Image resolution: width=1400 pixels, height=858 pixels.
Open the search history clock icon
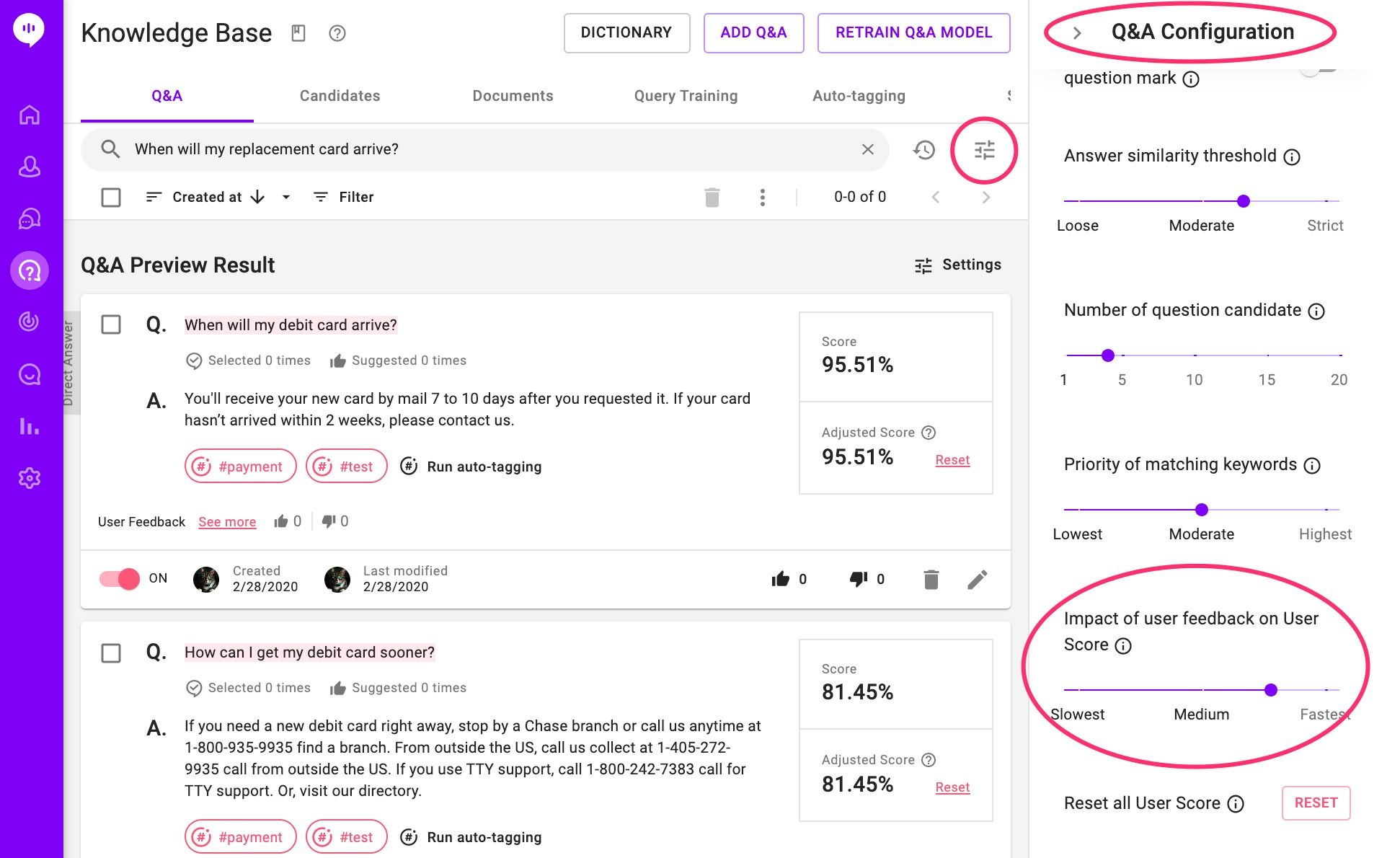(923, 150)
